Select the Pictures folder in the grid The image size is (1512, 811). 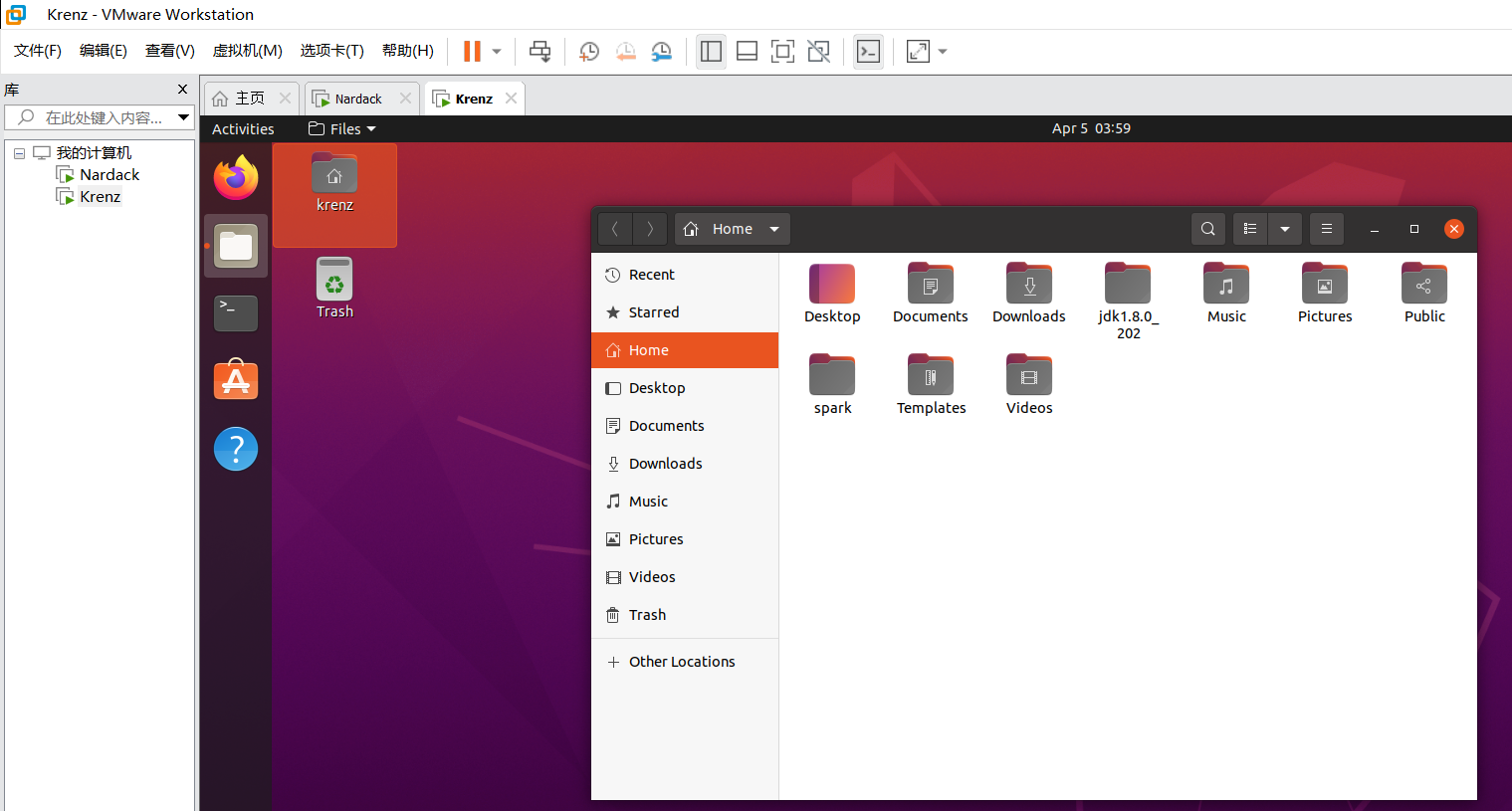(1325, 294)
